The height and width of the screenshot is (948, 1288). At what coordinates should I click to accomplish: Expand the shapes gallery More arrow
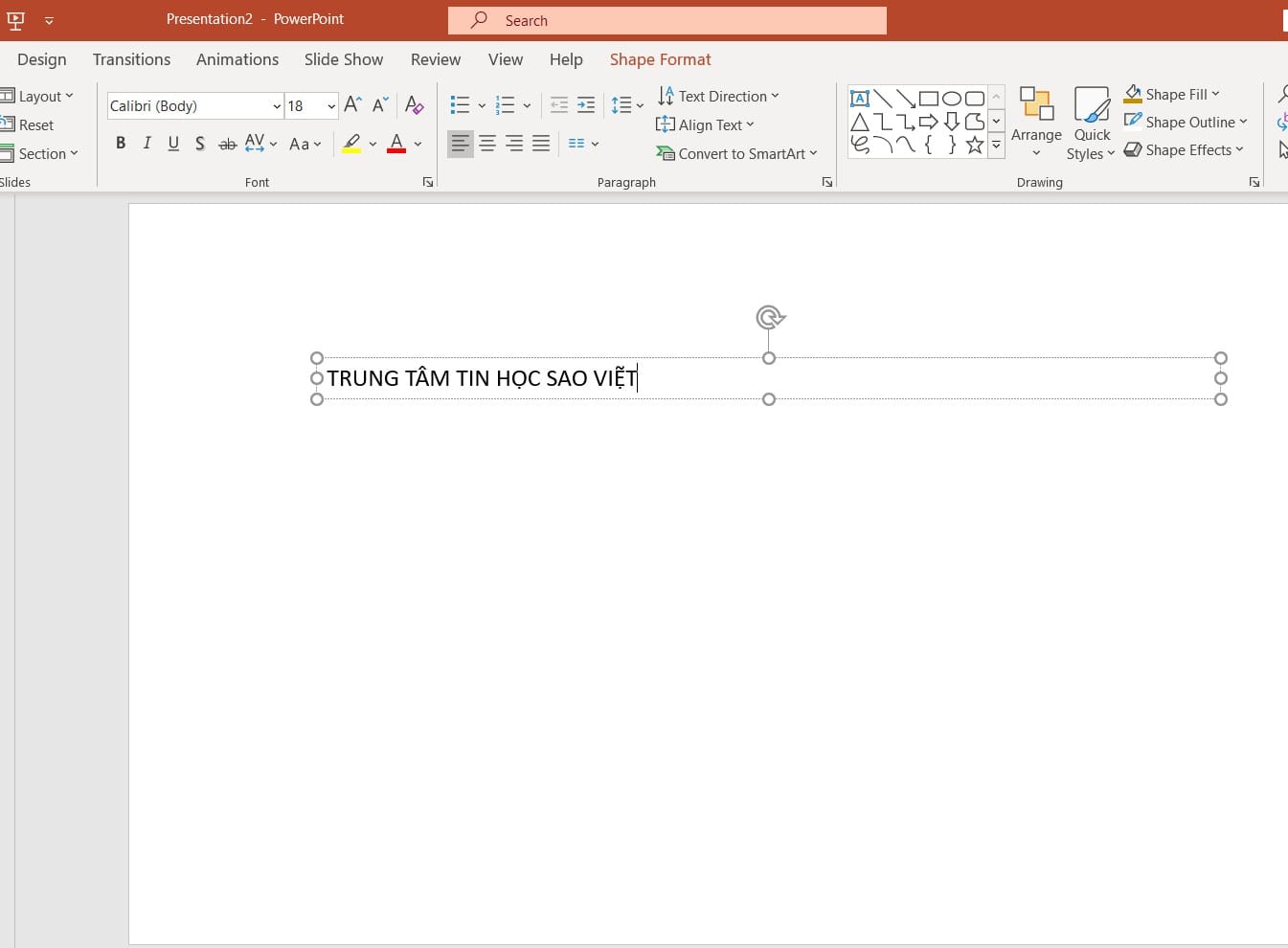[x=996, y=146]
